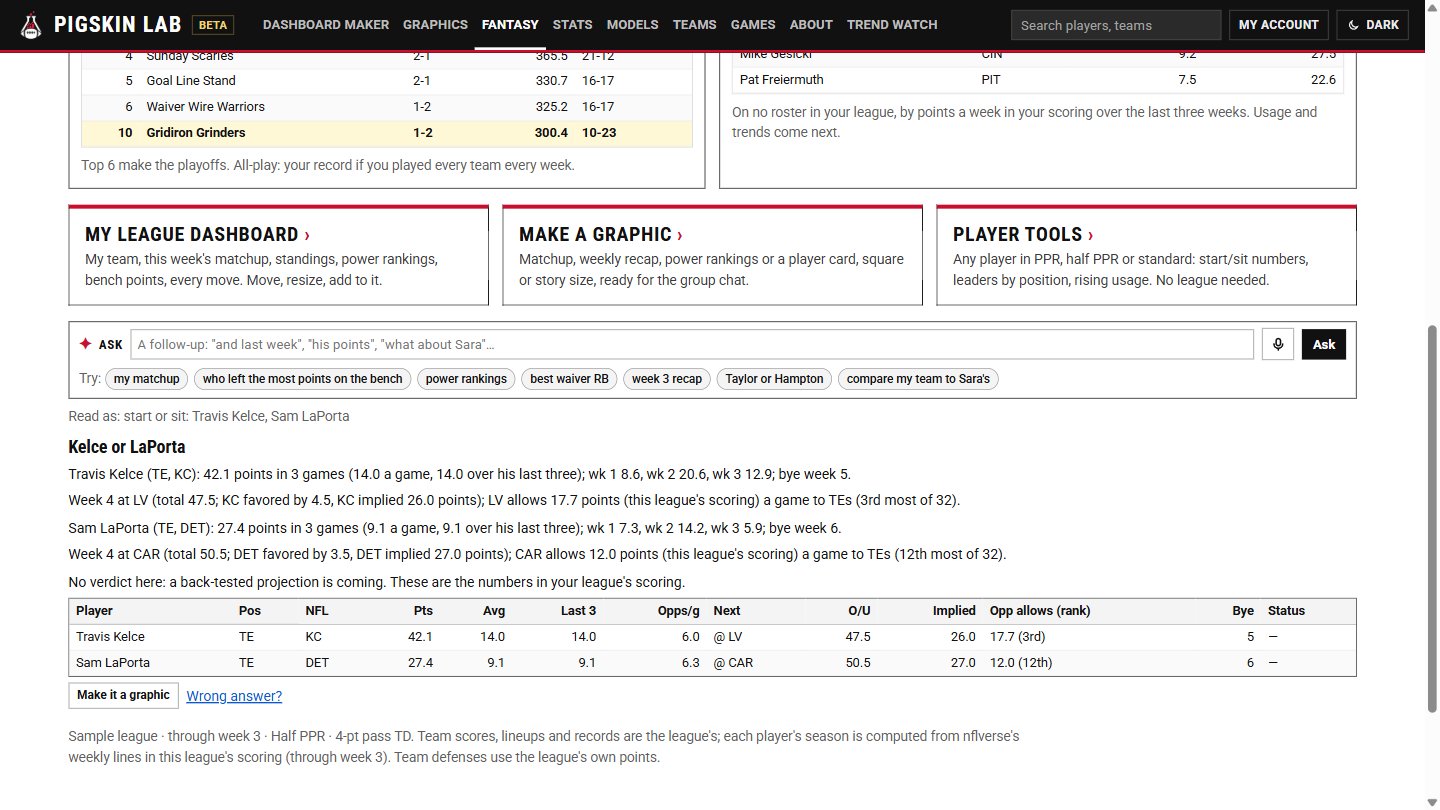
Task: Select the "week 3 recap" chip
Action: click(x=667, y=379)
